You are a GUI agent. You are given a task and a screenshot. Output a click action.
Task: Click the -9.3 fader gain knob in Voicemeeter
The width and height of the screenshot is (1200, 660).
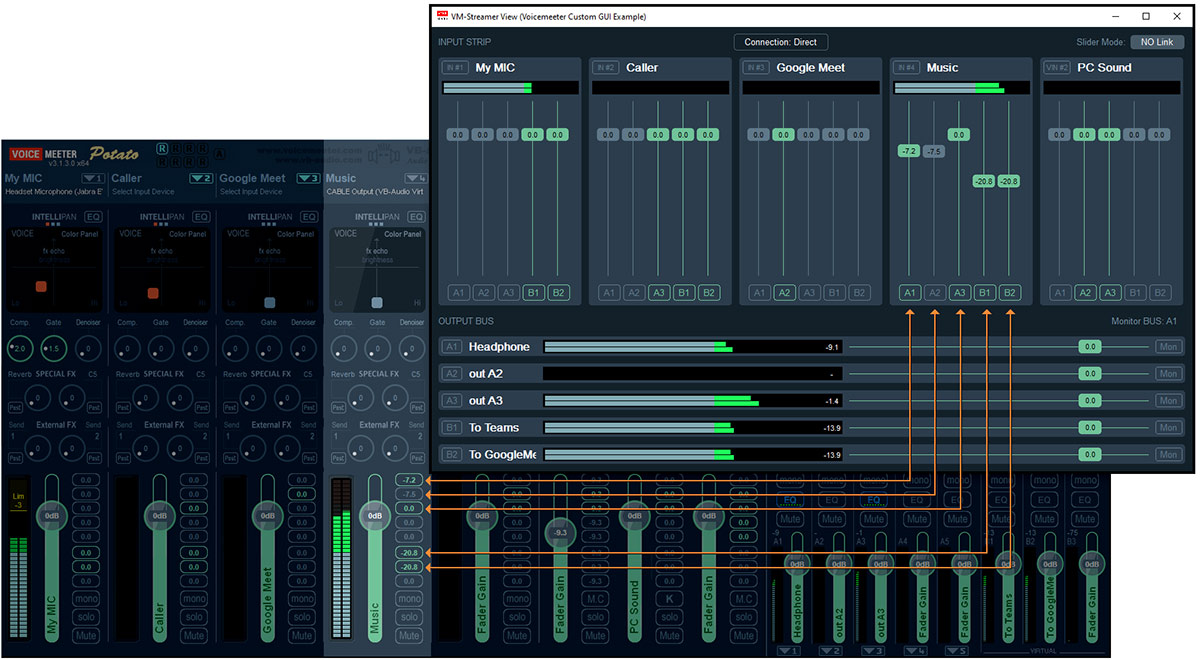click(x=560, y=534)
